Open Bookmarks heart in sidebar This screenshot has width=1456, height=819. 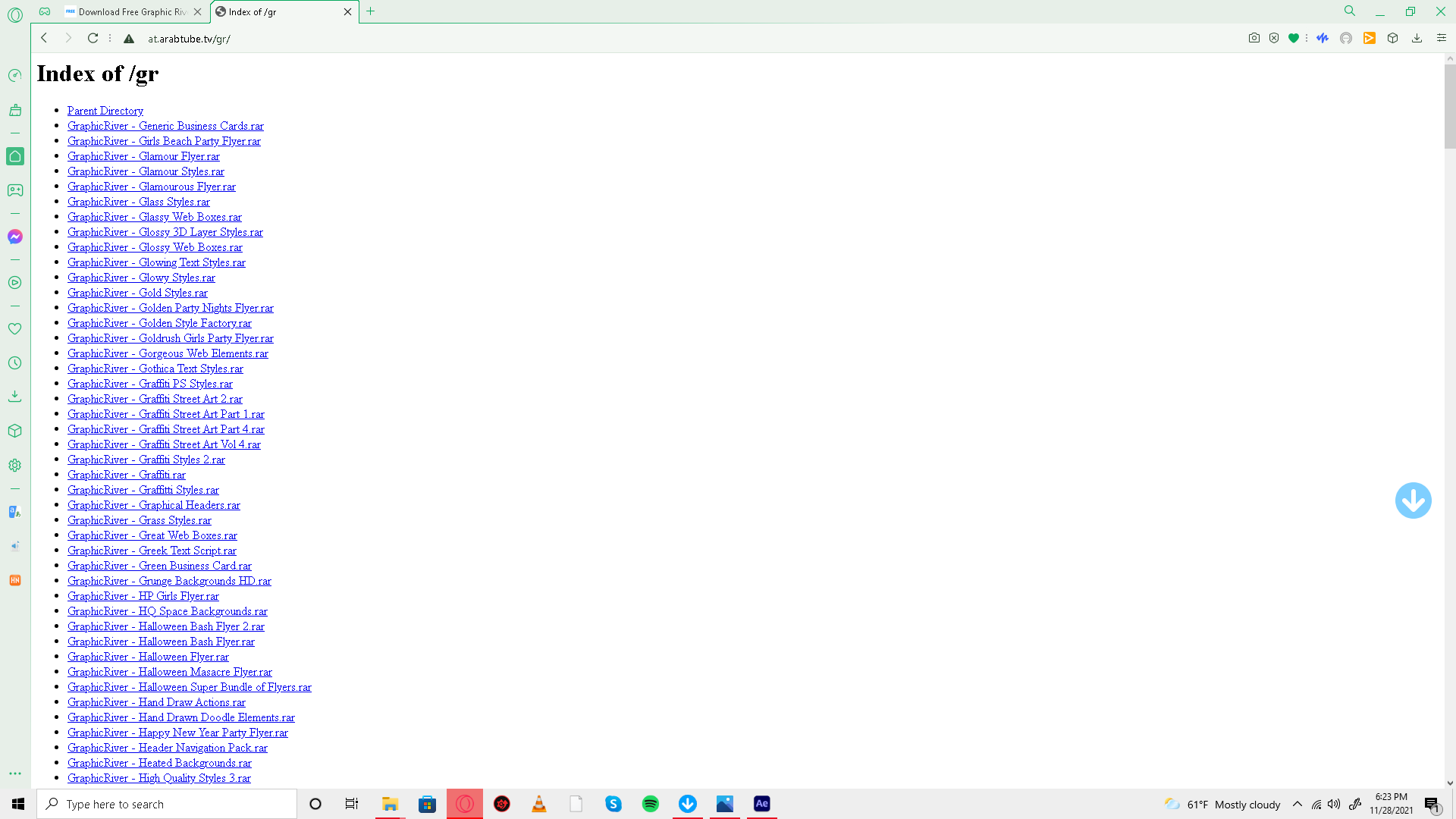(15, 329)
